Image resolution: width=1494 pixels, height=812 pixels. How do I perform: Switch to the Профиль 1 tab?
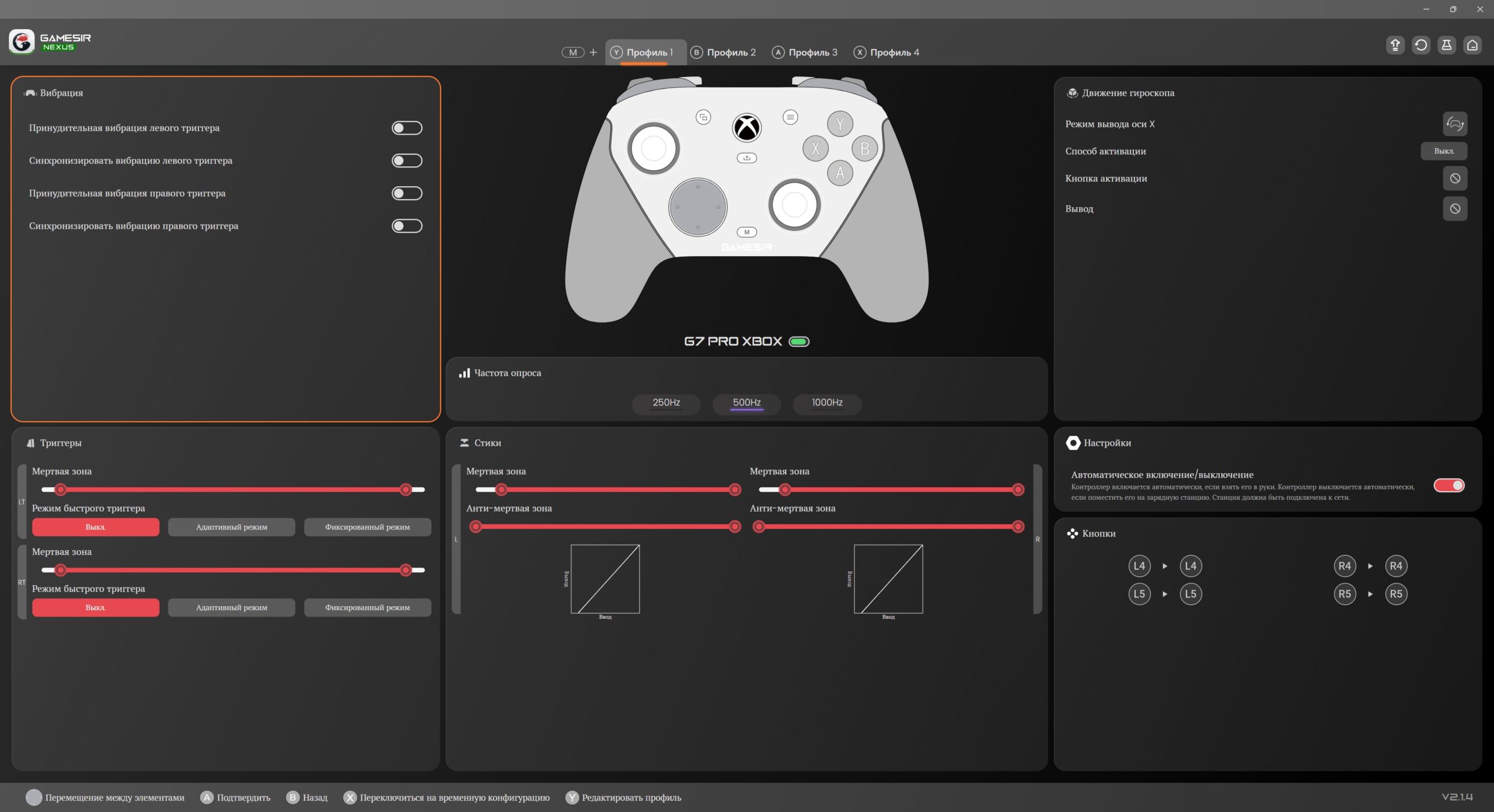(645, 52)
